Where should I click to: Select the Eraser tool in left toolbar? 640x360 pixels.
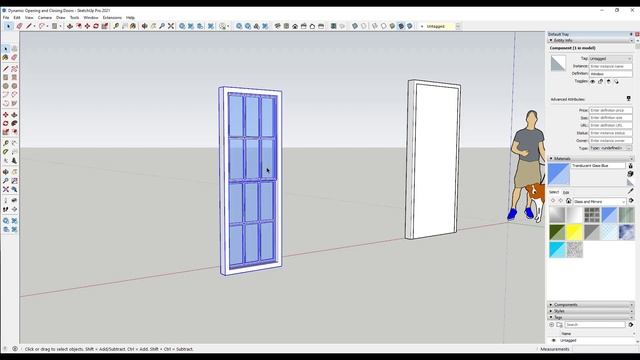(14, 58)
